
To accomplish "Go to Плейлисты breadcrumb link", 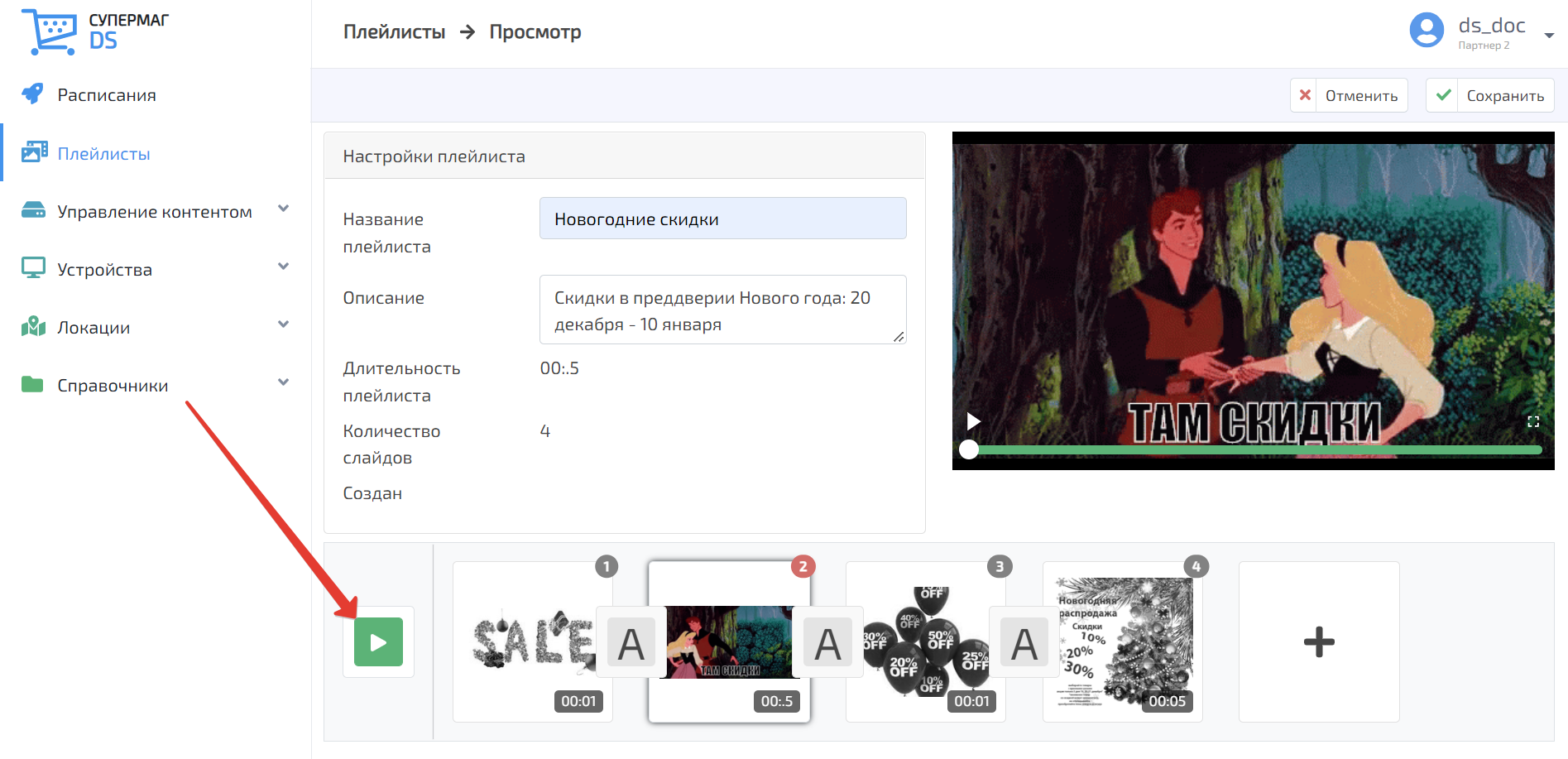I will (394, 32).
